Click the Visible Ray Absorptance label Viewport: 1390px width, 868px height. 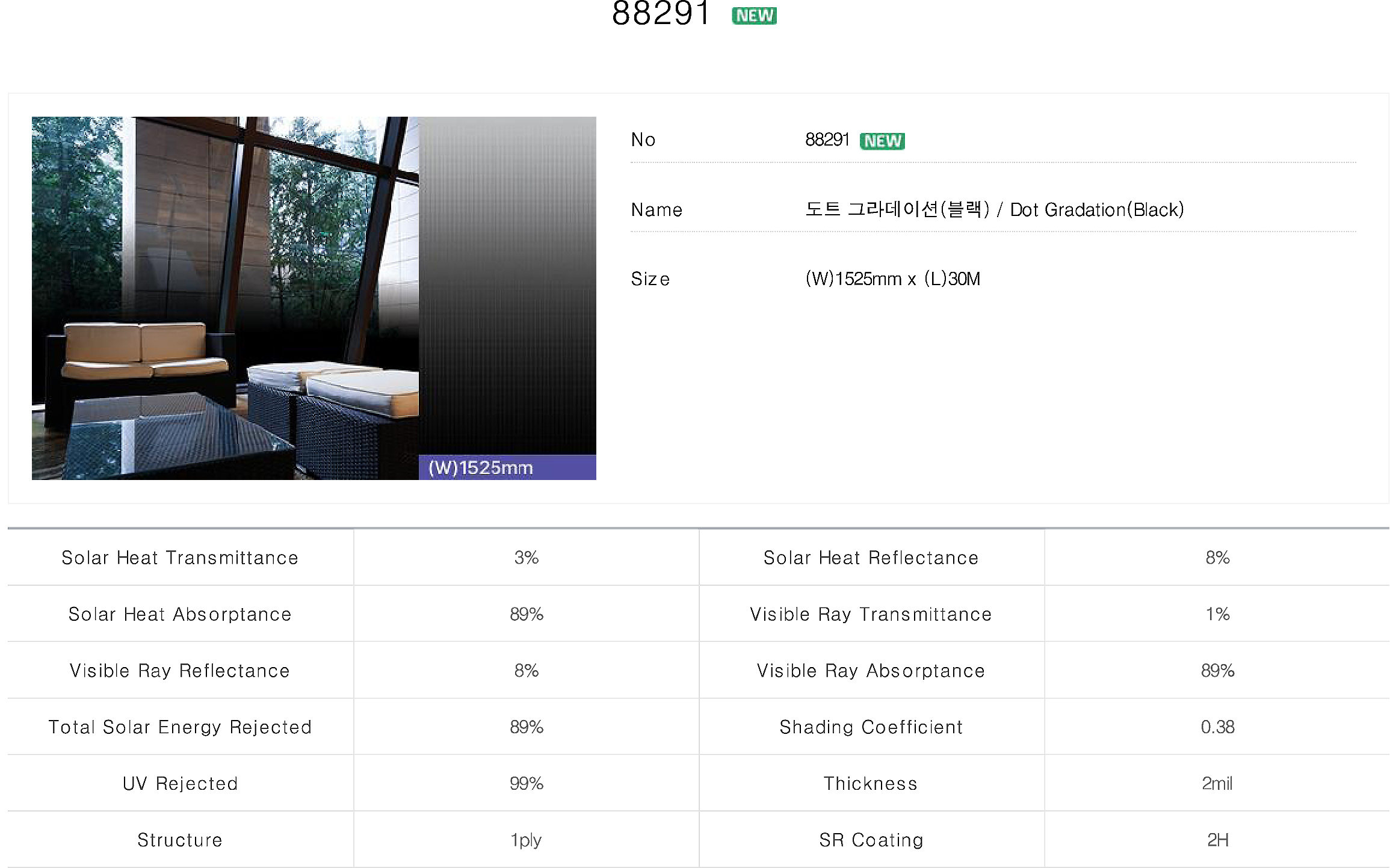[x=871, y=671]
